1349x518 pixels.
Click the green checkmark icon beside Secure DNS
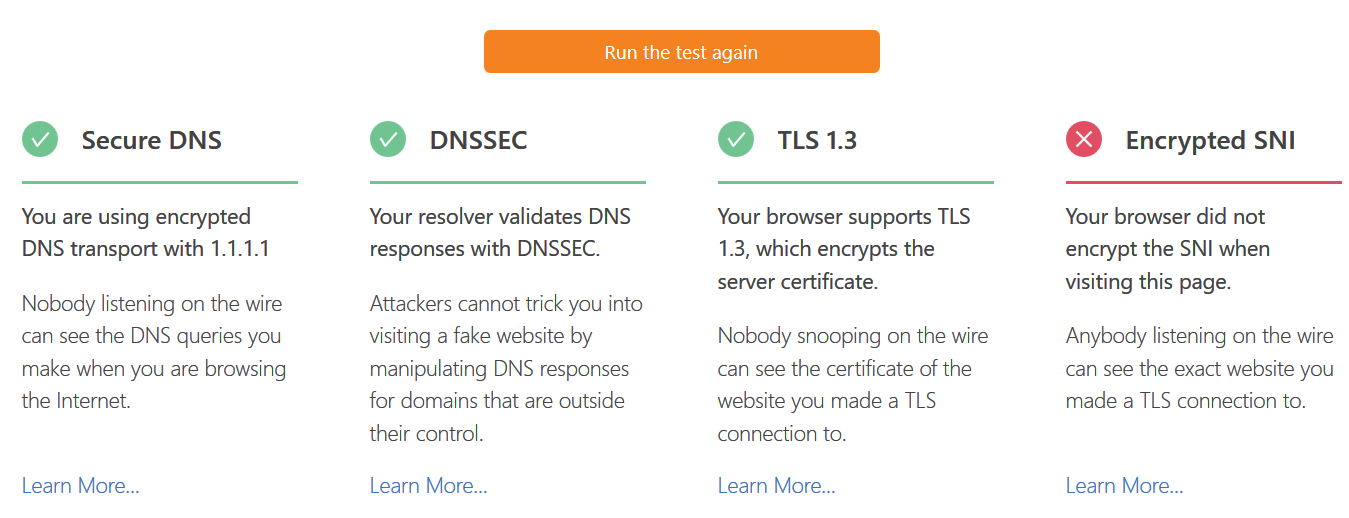pos(40,140)
